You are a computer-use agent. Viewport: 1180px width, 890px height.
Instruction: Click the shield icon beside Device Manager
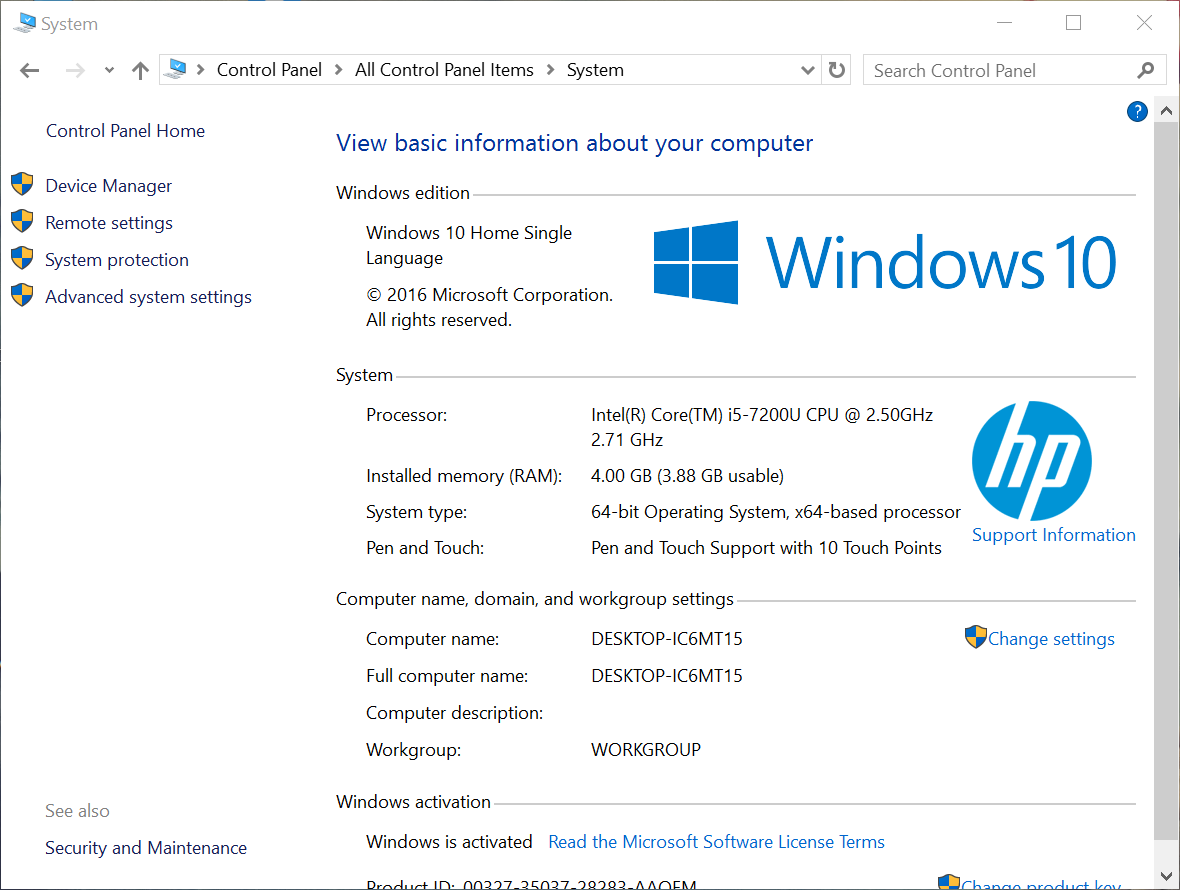23,184
